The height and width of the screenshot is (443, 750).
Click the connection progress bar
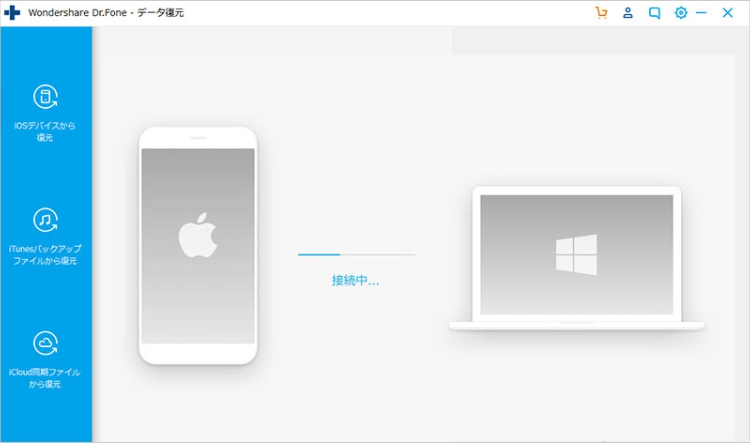[x=356, y=255]
